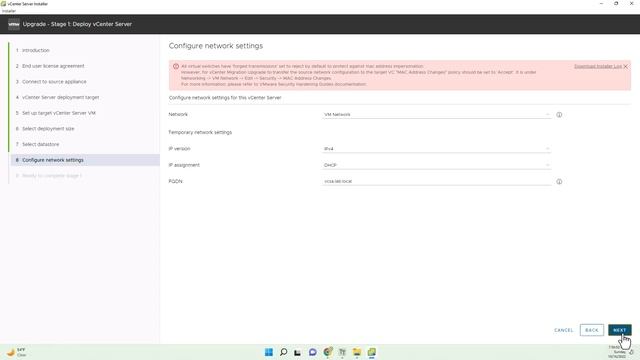This screenshot has height=360, width=640.
Task: Open File Explorer from taskbar
Action: click(357, 352)
